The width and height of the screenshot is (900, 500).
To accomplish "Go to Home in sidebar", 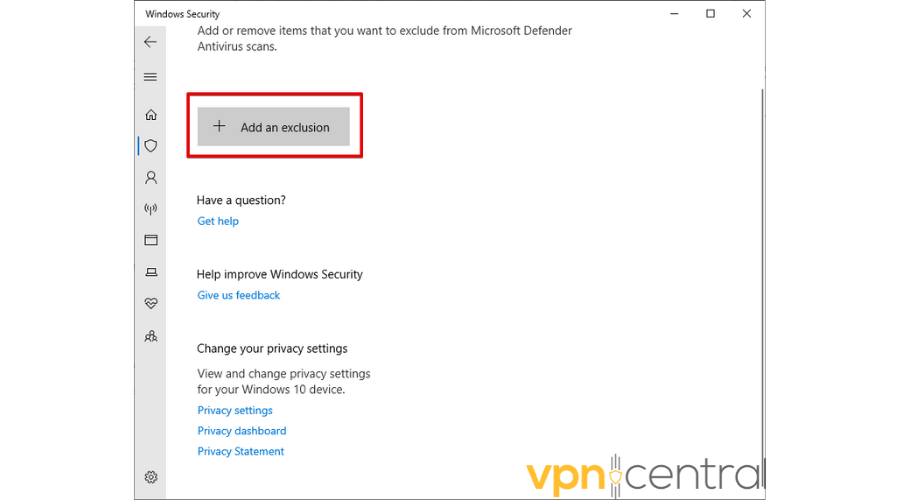I will click(x=151, y=115).
